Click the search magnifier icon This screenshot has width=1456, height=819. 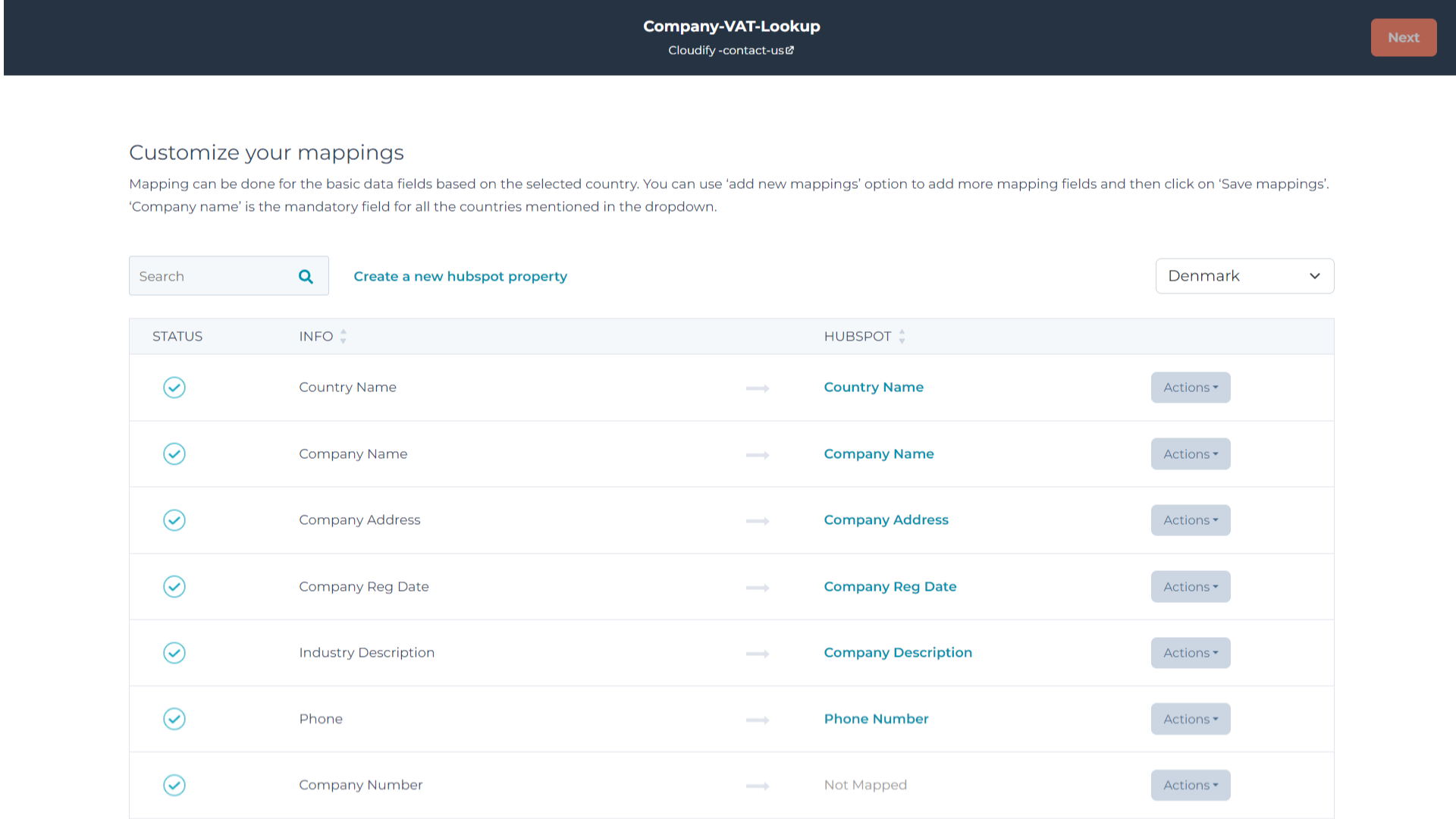click(x=306, y=277)
